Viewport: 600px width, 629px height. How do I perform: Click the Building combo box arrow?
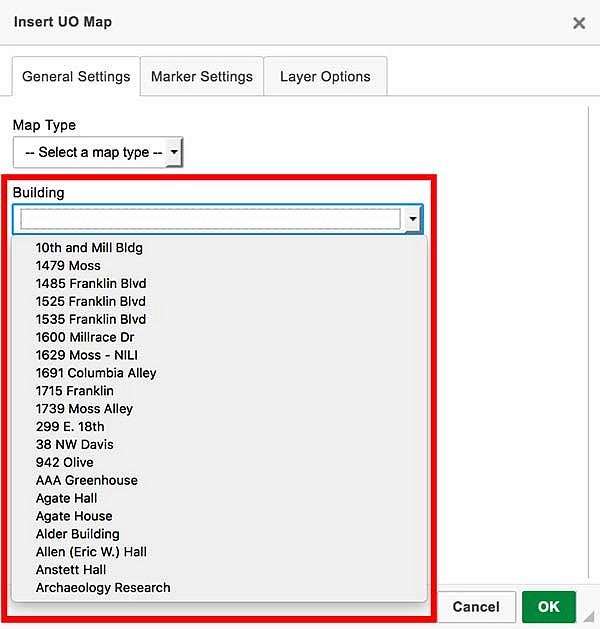tap(413, 219)
